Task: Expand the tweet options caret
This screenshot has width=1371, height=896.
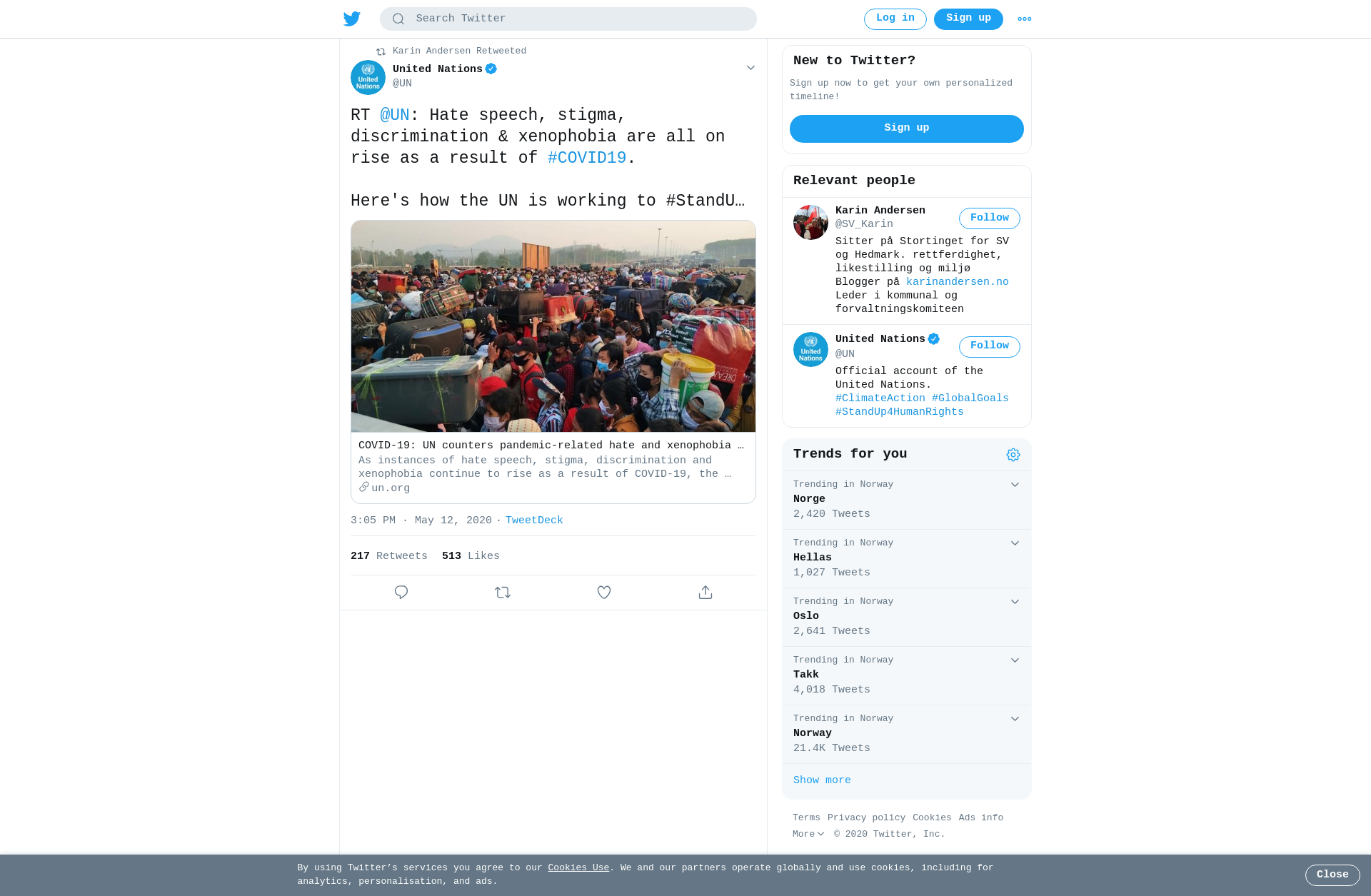Action: click(750, 68)
